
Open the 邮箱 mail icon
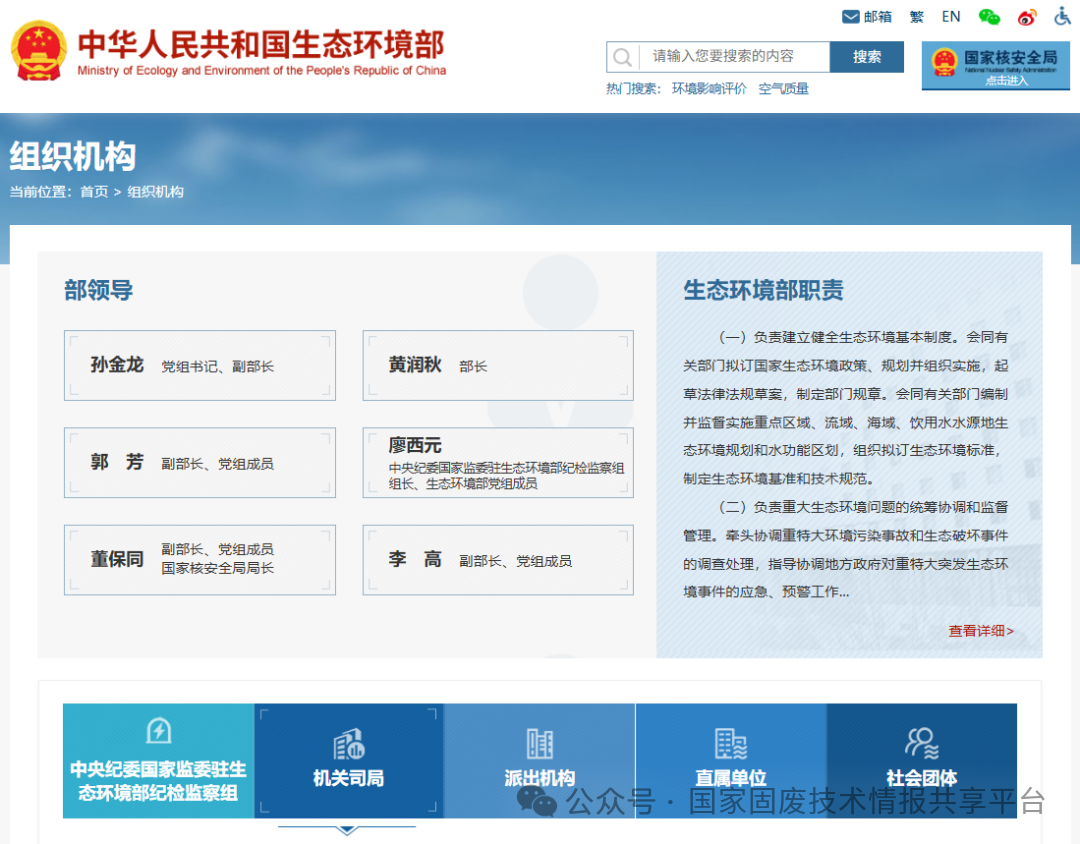tap(852, 17)
